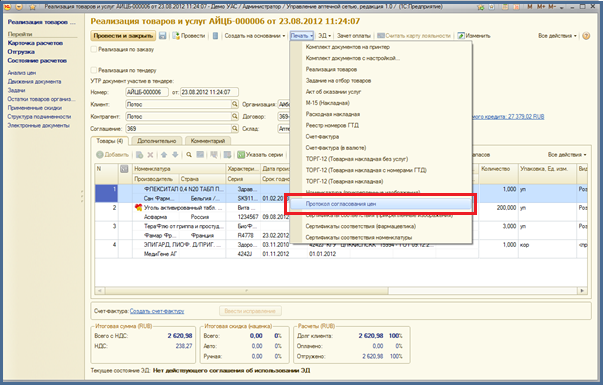Screen dimensions: 605x386
Task: Click the date field 23.08.2012 11:24:07
Action: coord(209,92)
